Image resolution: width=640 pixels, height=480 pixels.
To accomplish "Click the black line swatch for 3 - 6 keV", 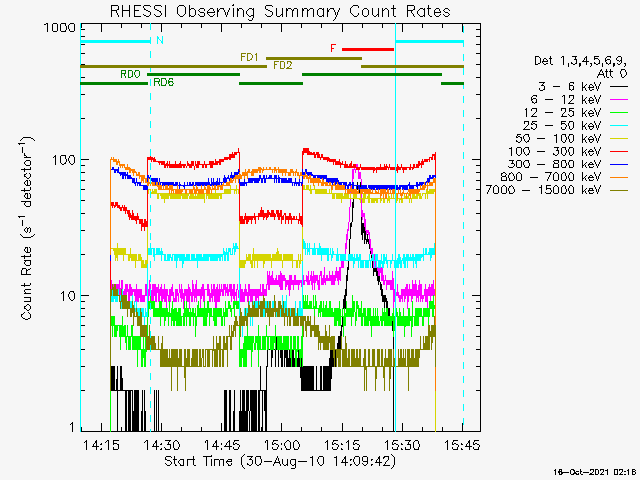I will point(619,87).
